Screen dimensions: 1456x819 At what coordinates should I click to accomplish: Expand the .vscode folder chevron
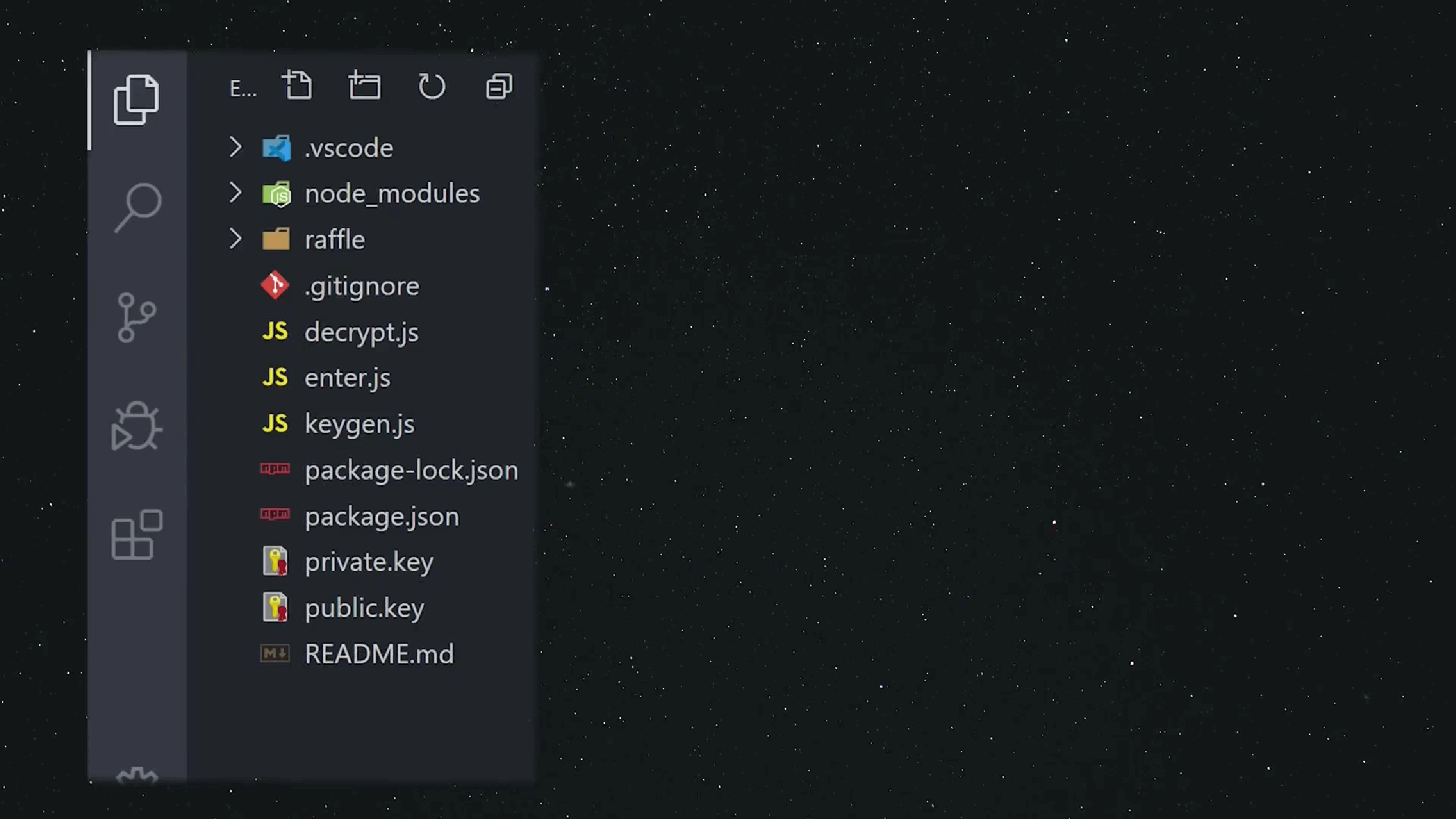pos(236,147)
